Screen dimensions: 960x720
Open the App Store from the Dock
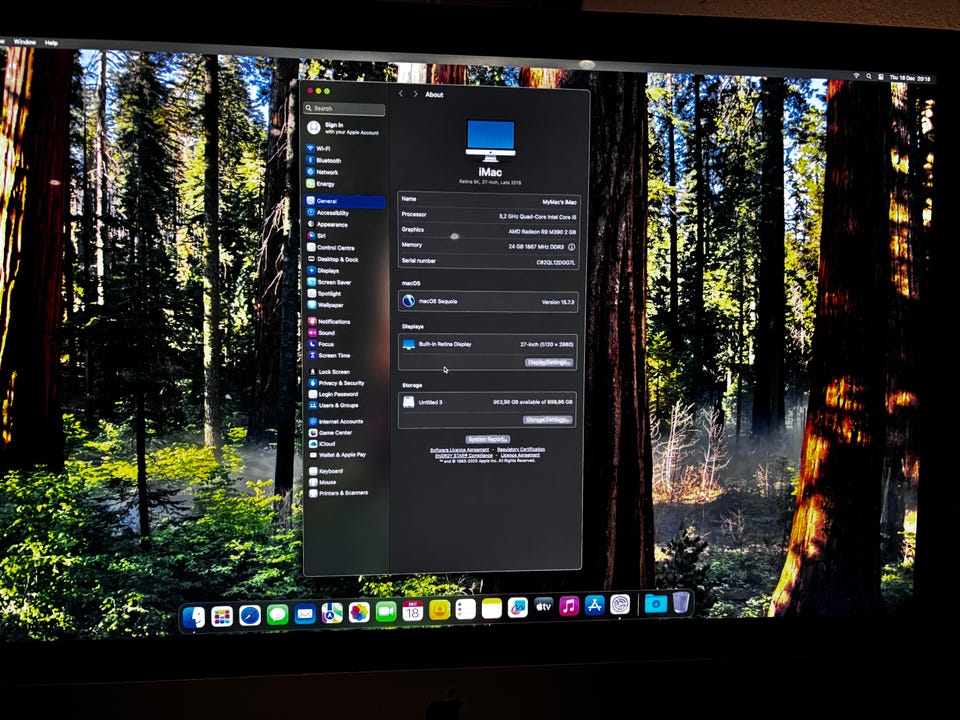pos(594,606)
